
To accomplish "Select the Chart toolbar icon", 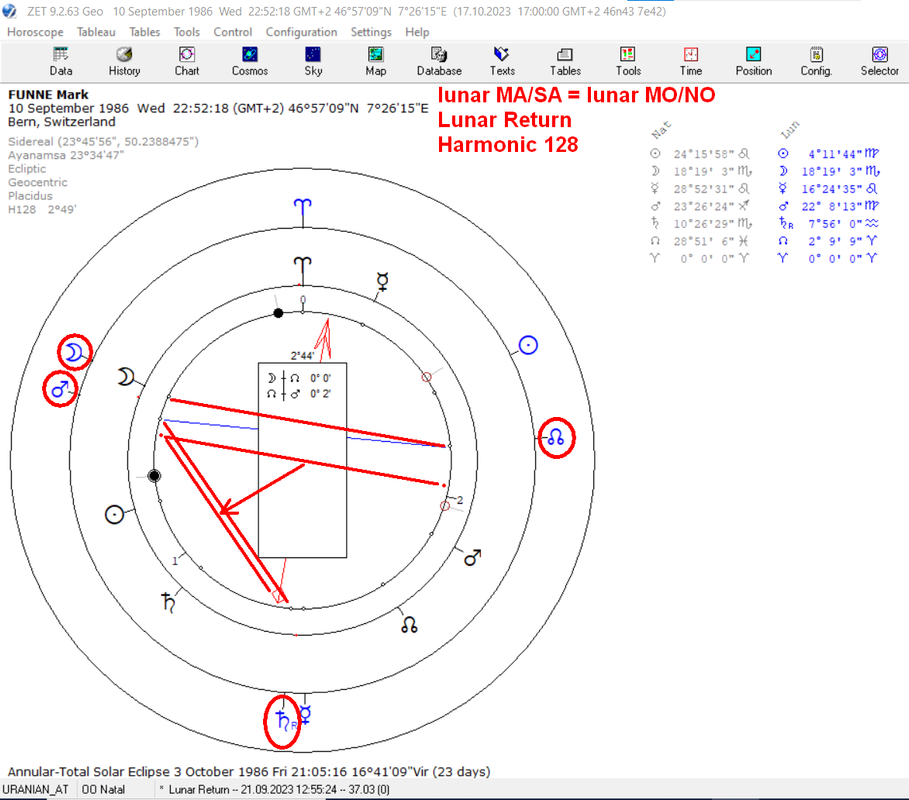I will point(187,61).
